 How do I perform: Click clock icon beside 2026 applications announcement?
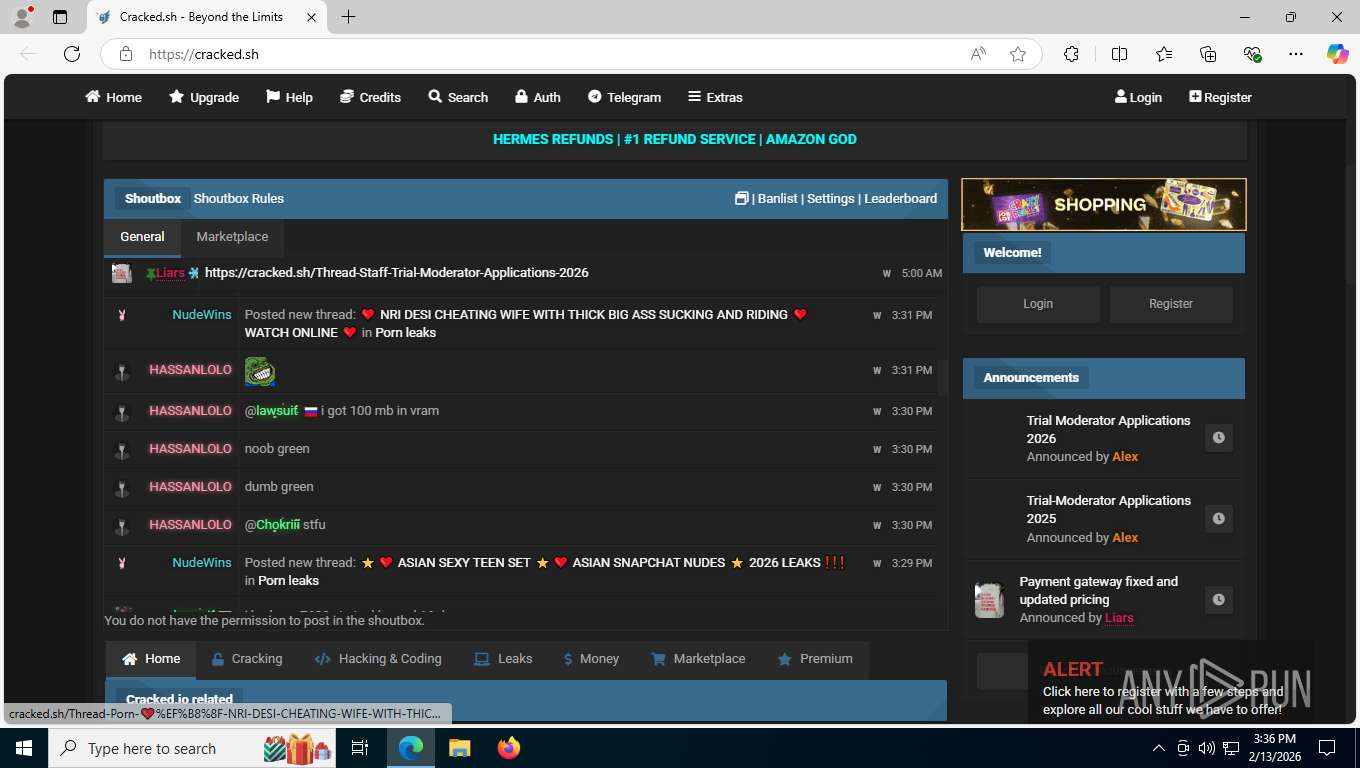click(1218, 437)
